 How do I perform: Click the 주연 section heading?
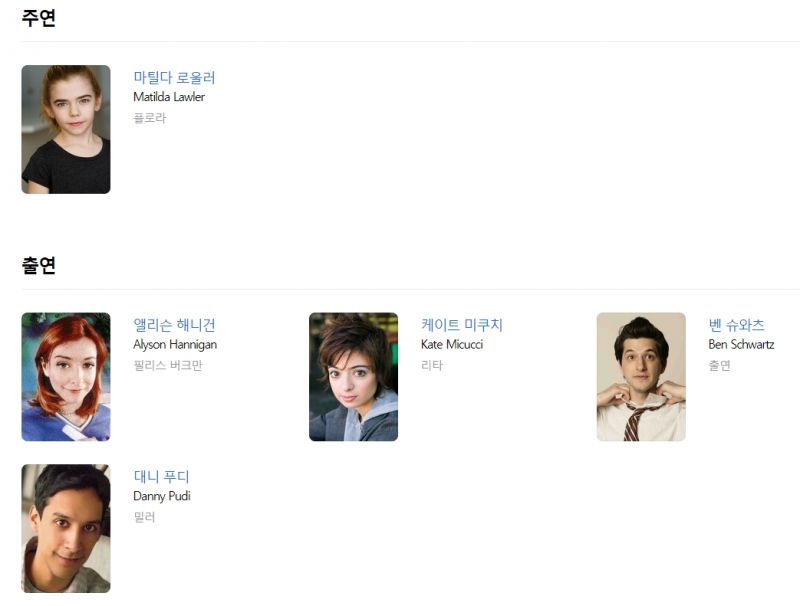tap(39, 18)
